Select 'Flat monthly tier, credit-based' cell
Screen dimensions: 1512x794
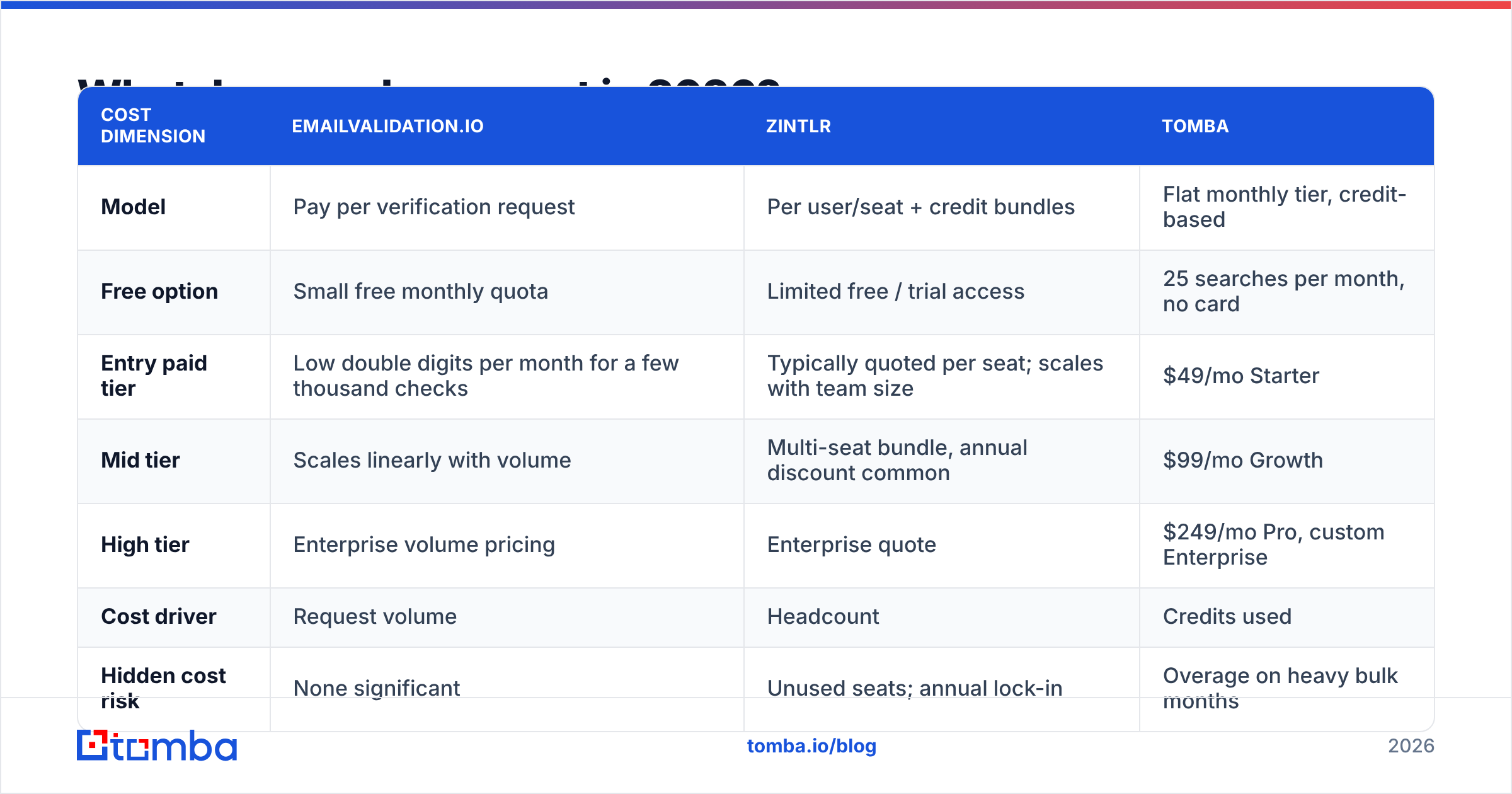(x=1286, y=207)
